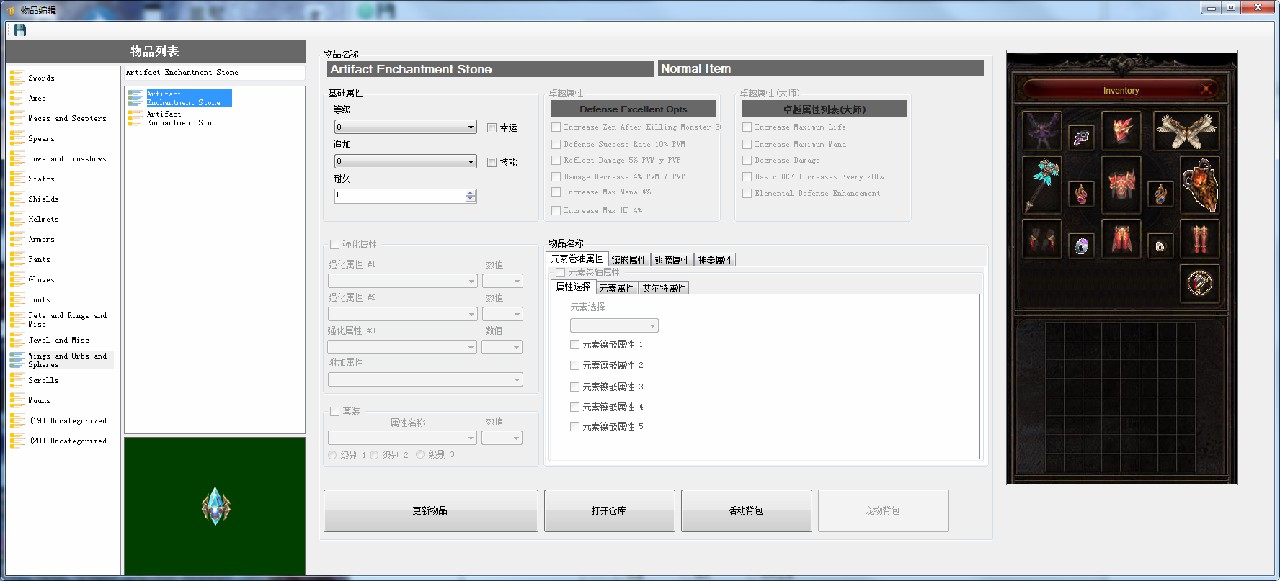Open the Armors category
Viewport: 1280px width, 581px height.
coord(42,239)
